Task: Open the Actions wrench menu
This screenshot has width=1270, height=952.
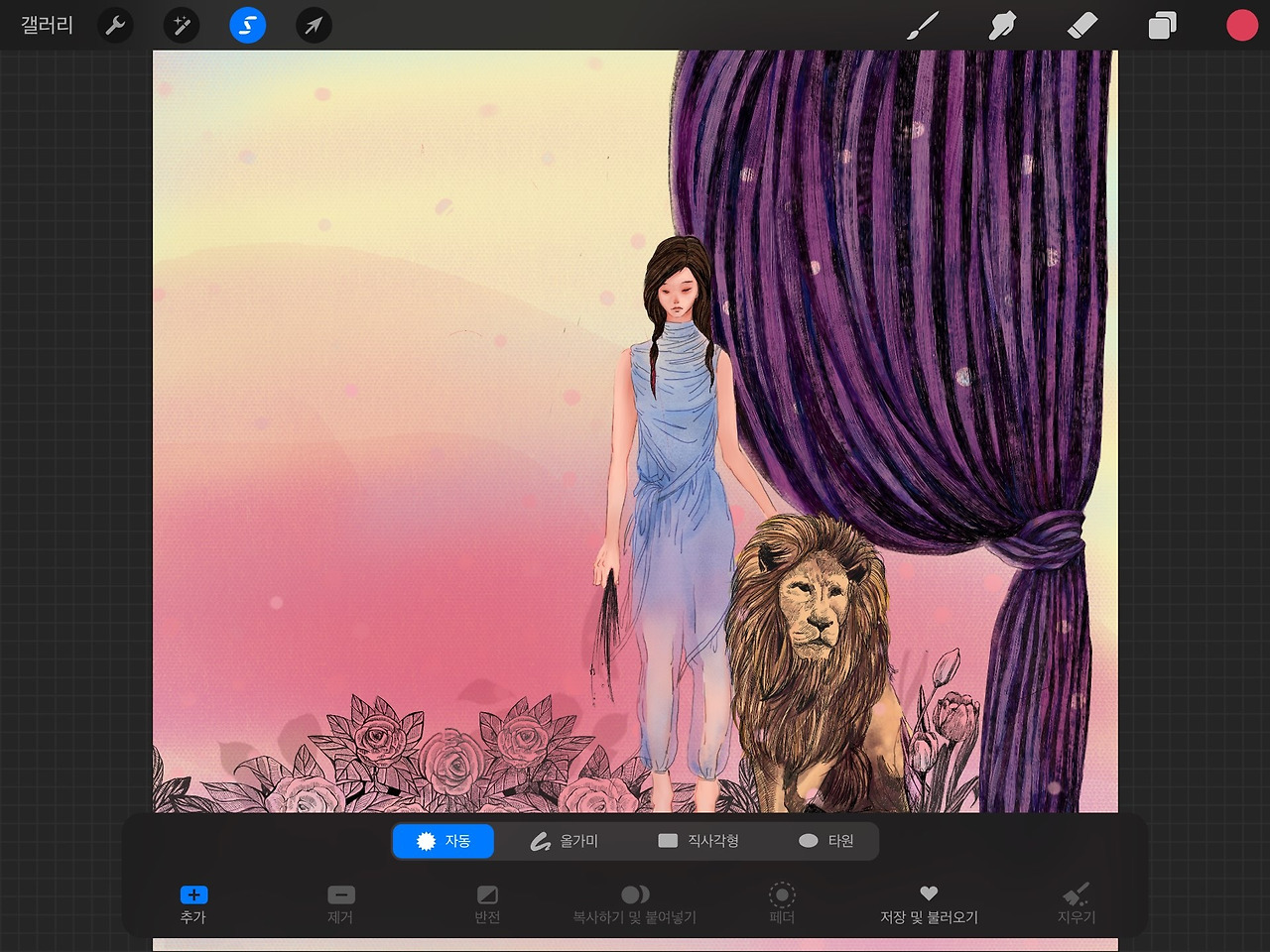Action: coord(116,26)
